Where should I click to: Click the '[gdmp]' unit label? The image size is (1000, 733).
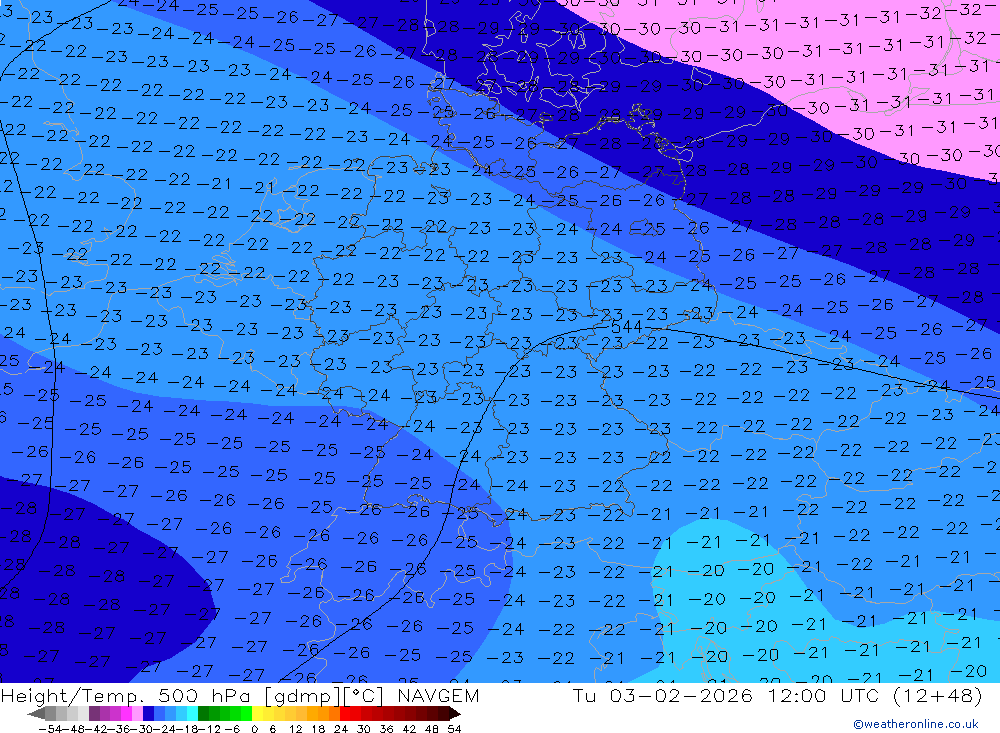302,695
